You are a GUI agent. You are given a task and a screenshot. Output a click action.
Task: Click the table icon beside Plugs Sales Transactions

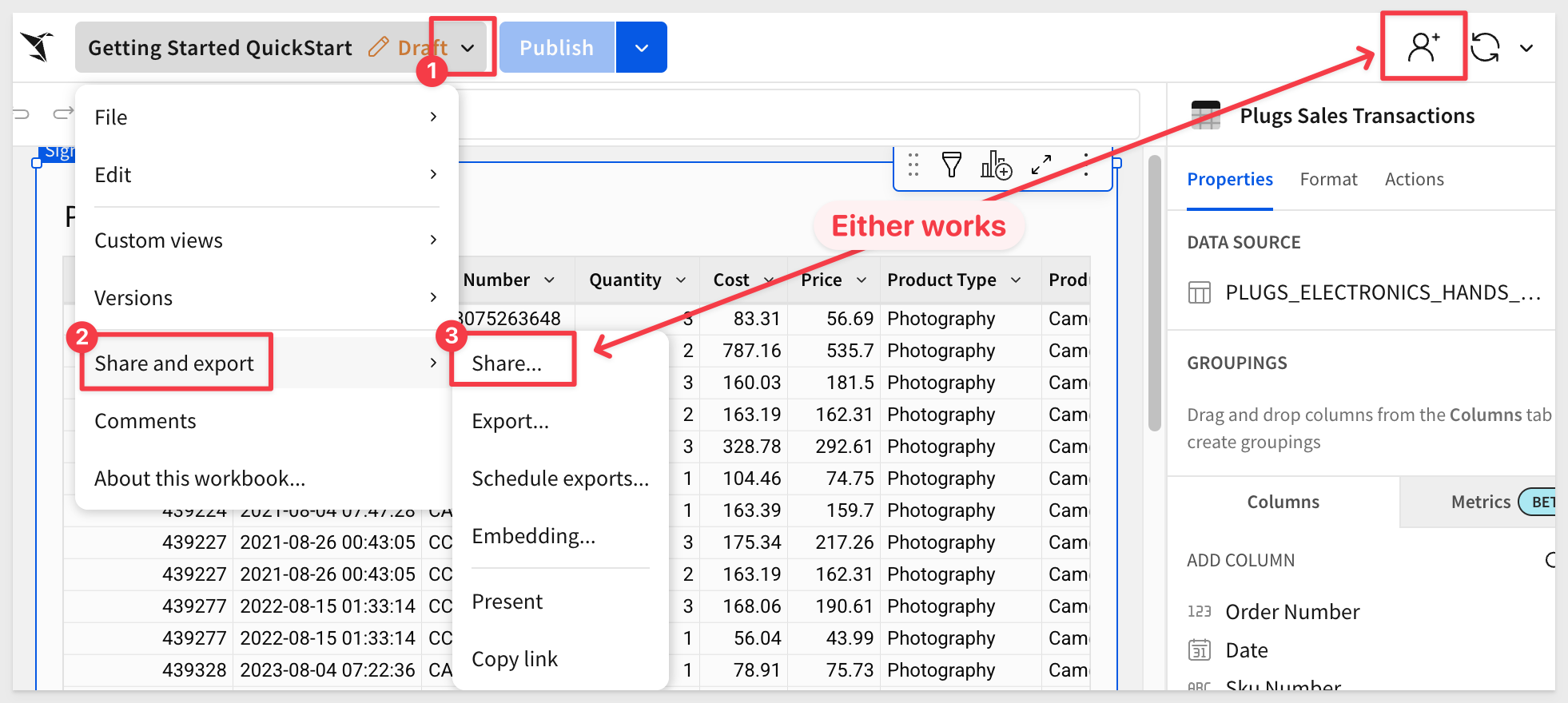point(1206,115)
